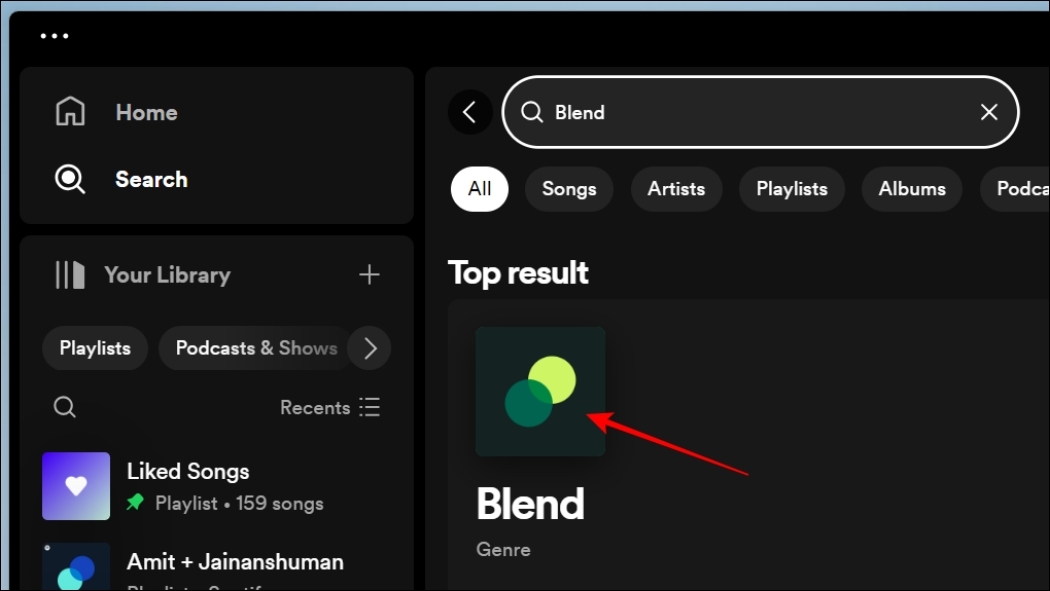Switch to the Albums filter
This screenshot has height=591, width=1050.
(911, 188)
